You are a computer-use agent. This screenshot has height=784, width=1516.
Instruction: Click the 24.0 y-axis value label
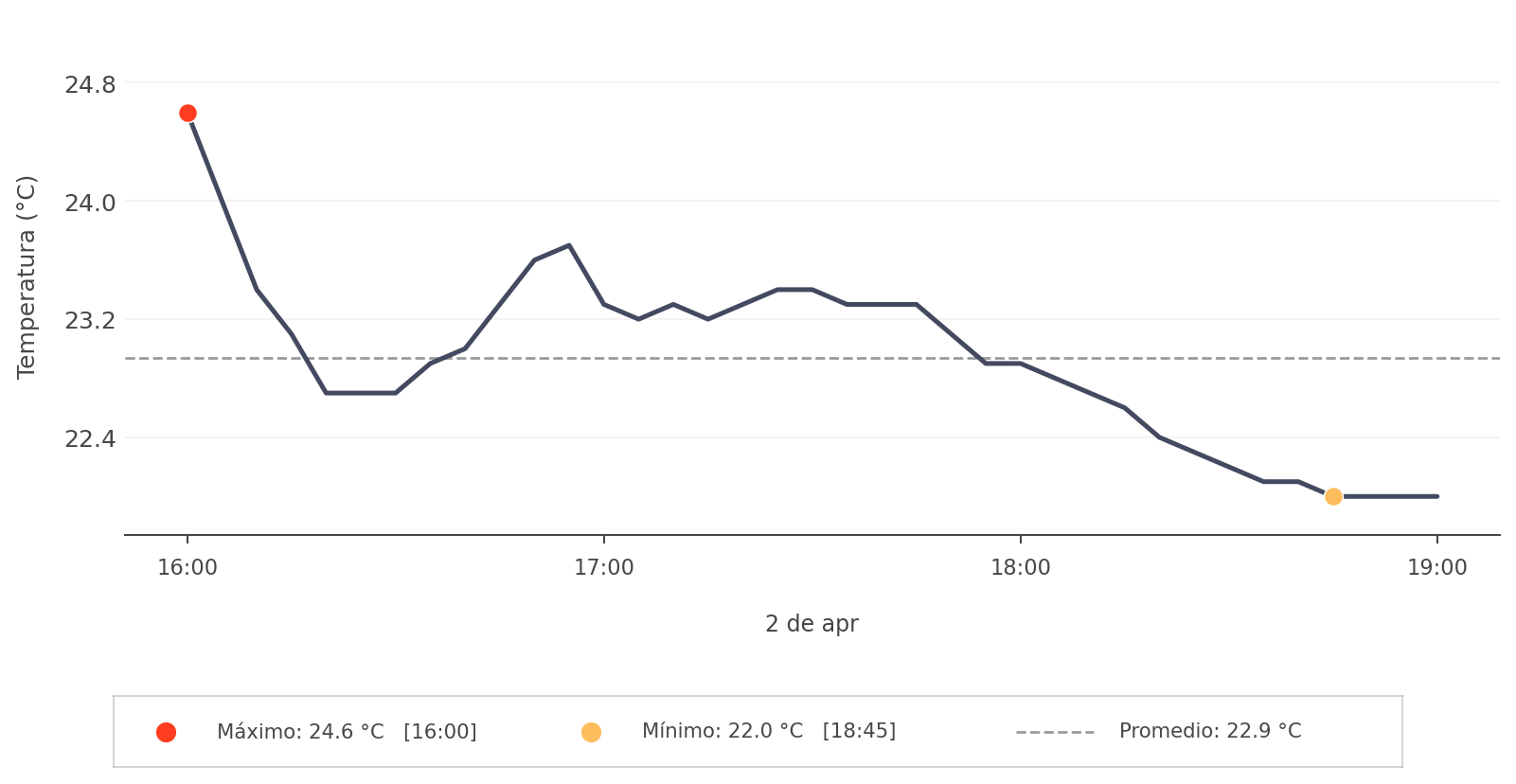[90, 204]
